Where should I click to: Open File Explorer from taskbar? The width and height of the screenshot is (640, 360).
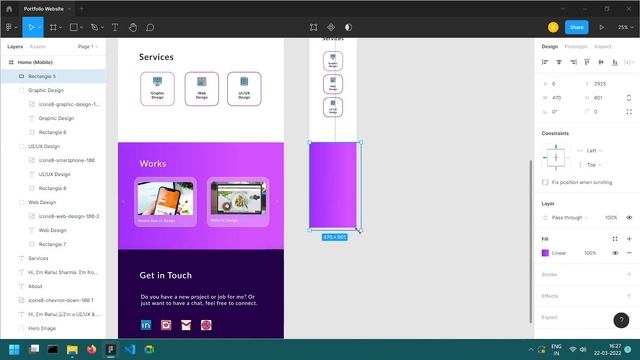[72, 349]
